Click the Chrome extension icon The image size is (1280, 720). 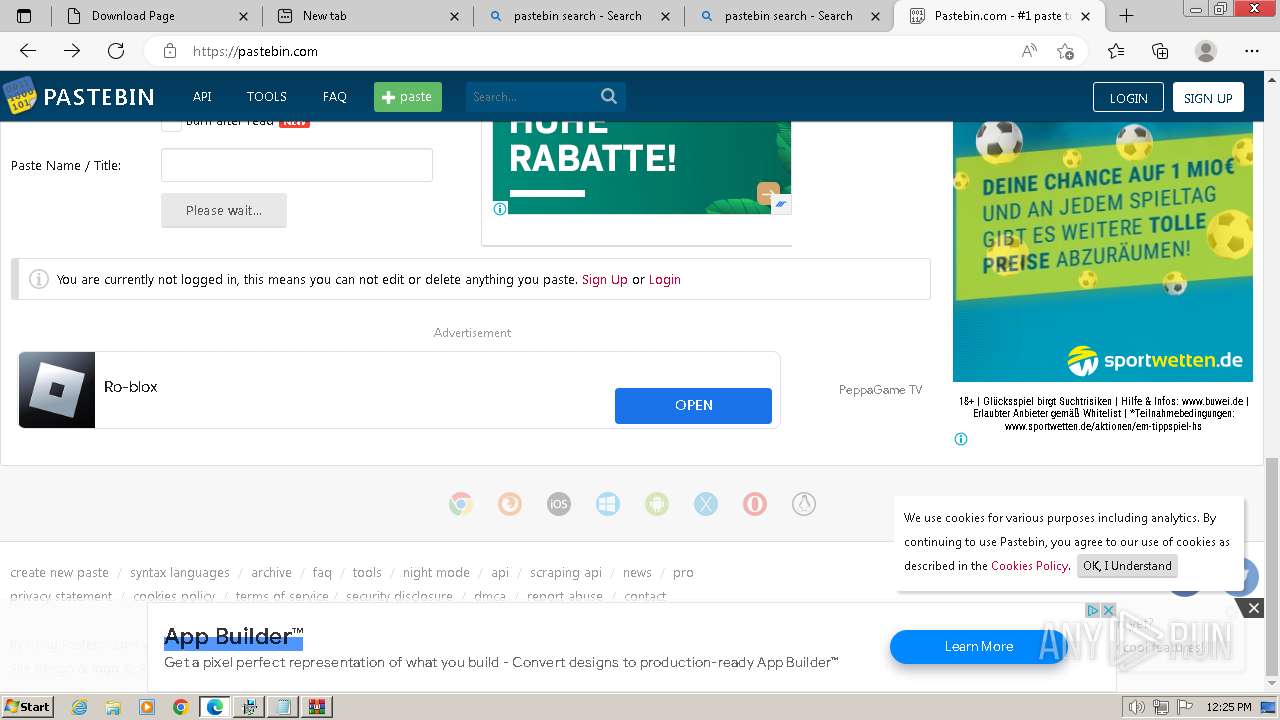[461, 505]
